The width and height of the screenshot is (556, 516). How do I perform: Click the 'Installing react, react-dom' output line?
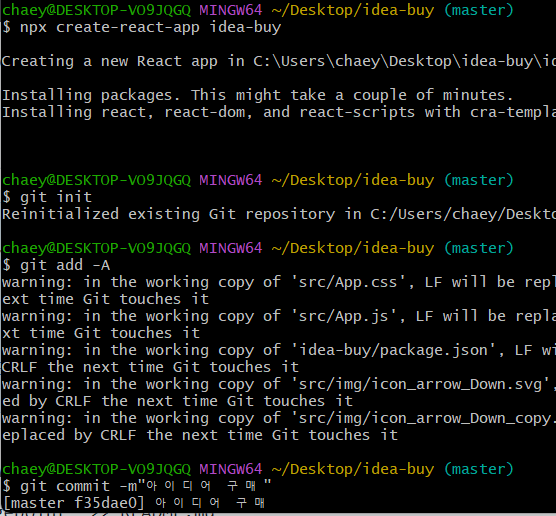279,112
